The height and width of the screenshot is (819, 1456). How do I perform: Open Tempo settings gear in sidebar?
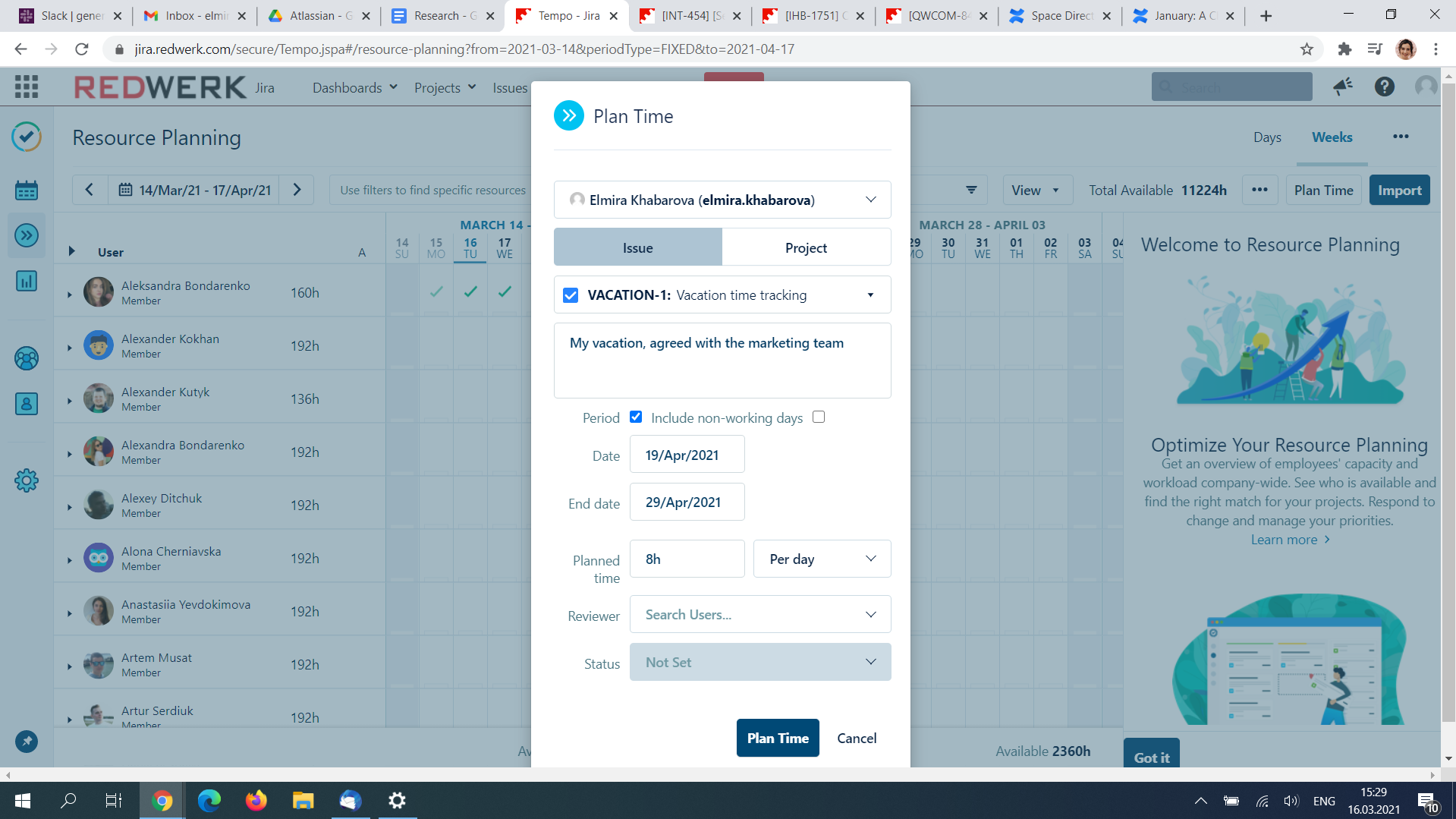click(x=27, y=480)
